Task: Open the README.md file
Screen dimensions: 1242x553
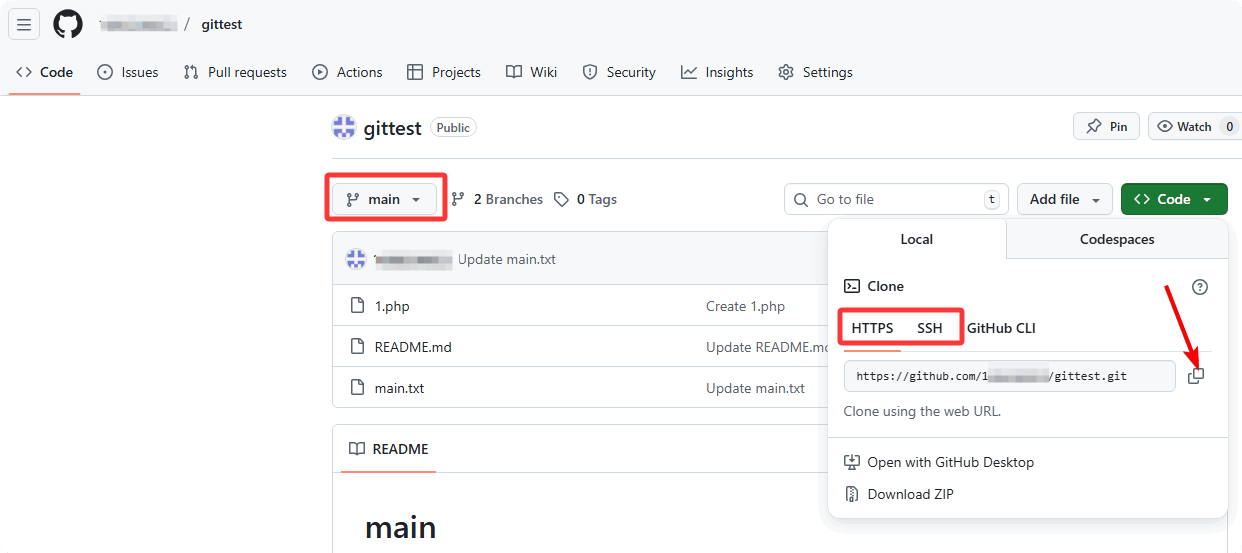Action: click(413, 347)
